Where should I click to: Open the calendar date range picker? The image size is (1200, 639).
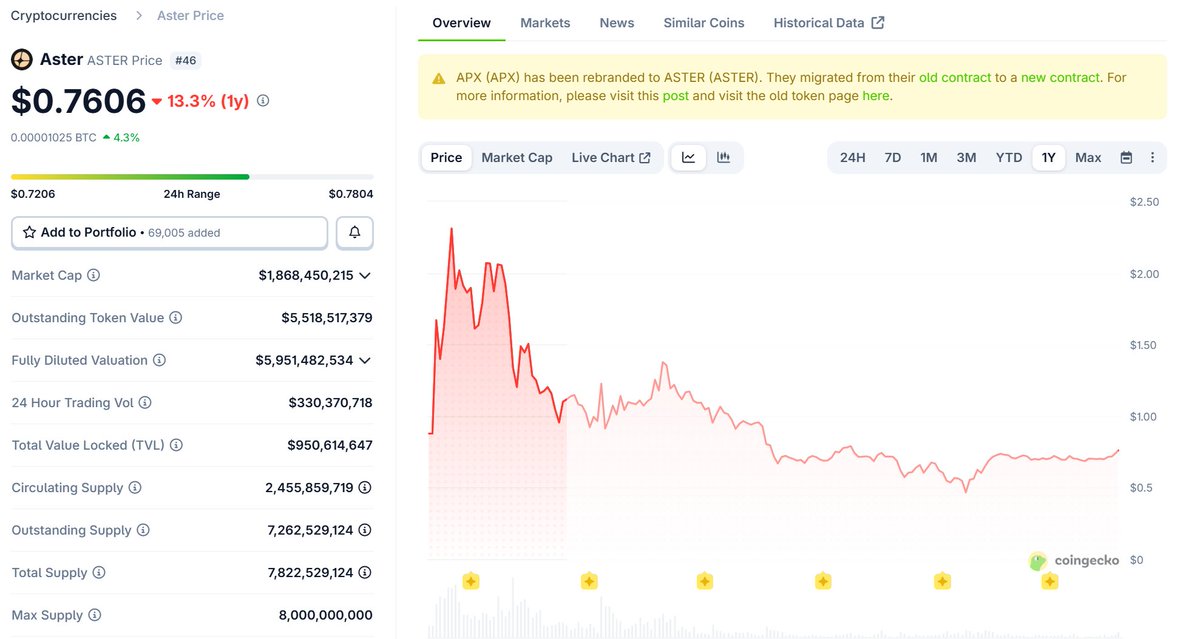tap(1126, 158)
